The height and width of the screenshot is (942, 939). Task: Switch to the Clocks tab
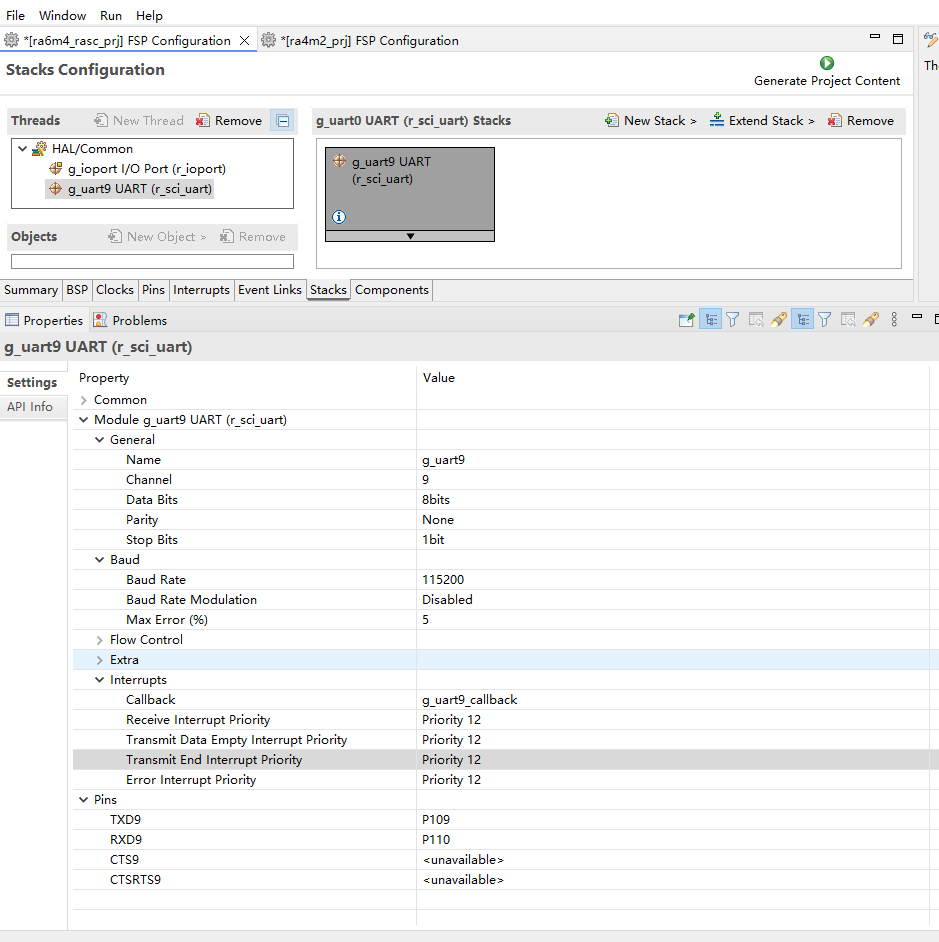[x=115, y=290]
